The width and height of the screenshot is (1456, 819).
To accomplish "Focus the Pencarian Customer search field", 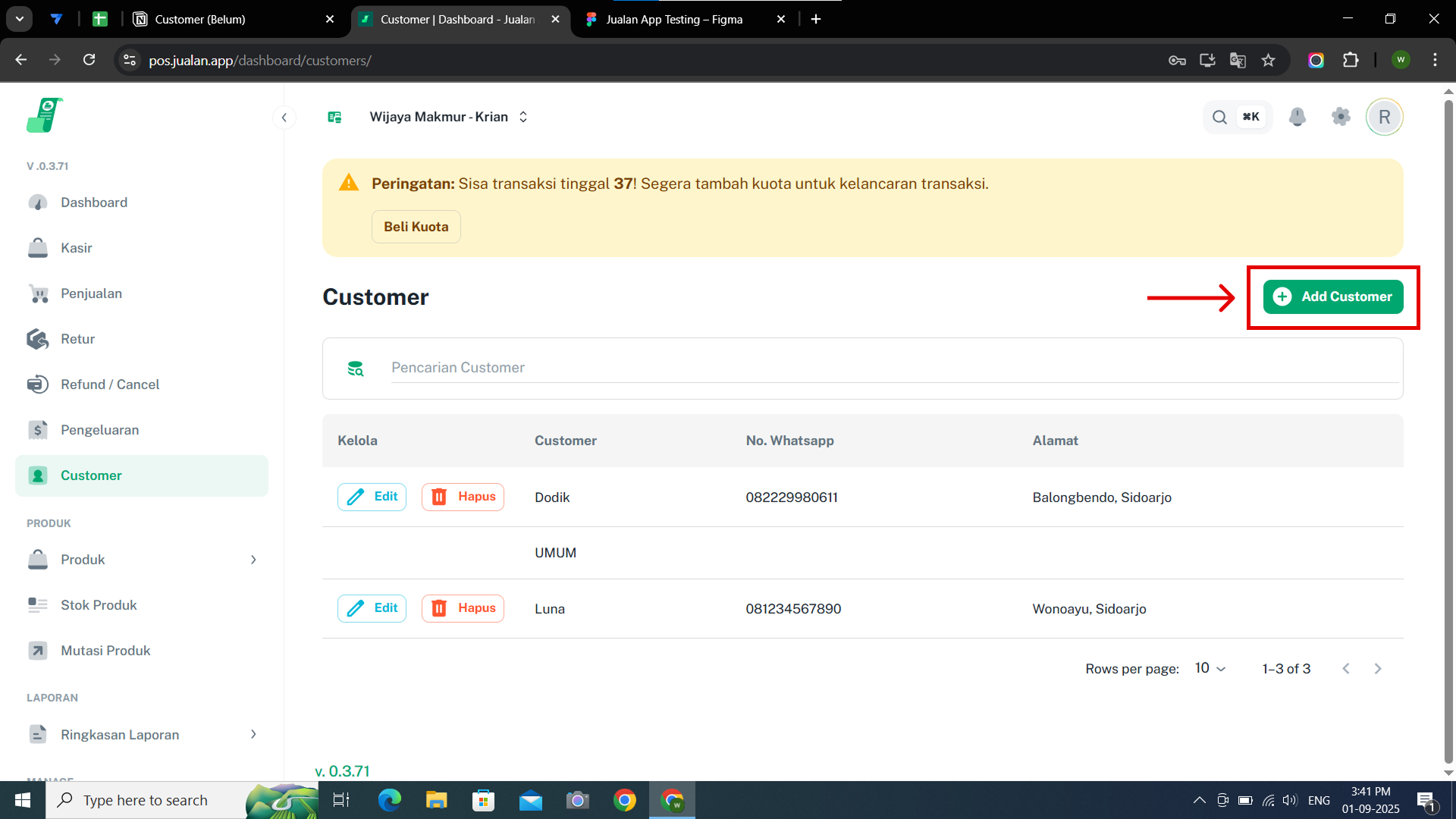I will coord(895,368).
